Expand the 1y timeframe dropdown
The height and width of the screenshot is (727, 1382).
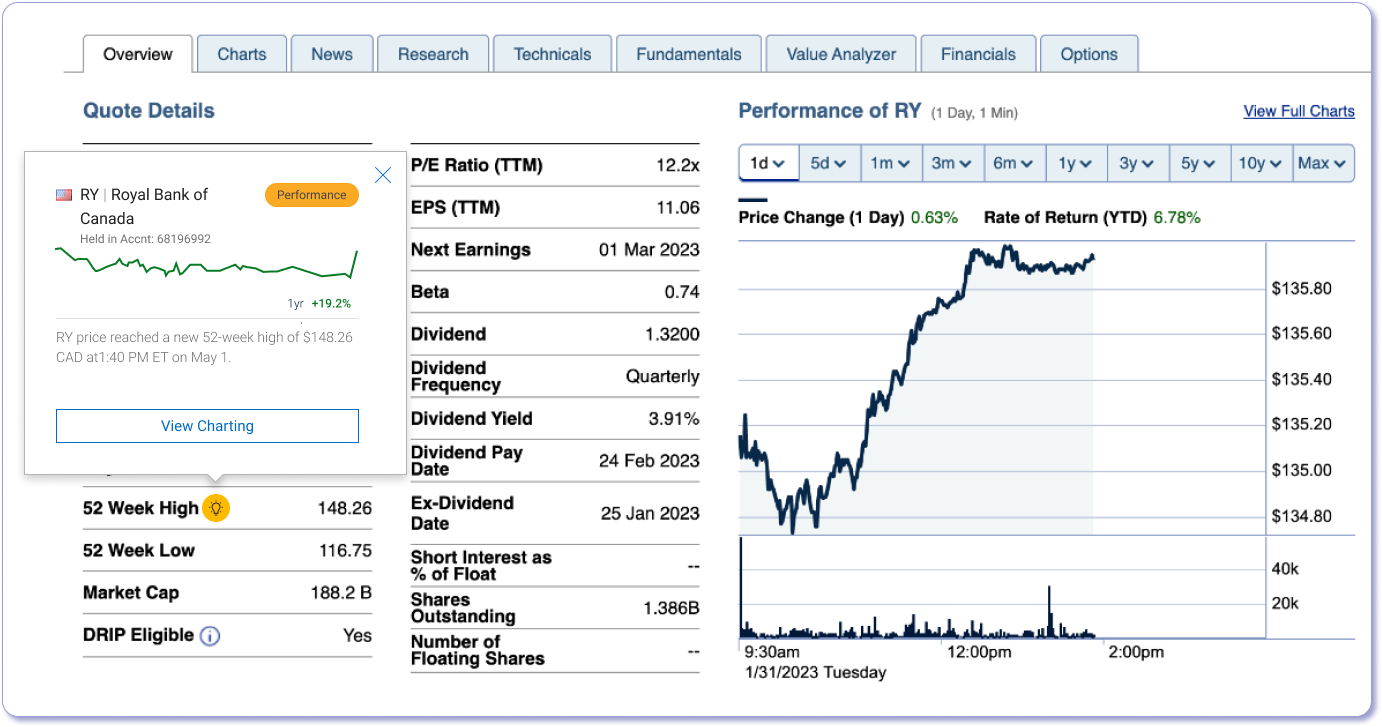tap(1077, 163)
